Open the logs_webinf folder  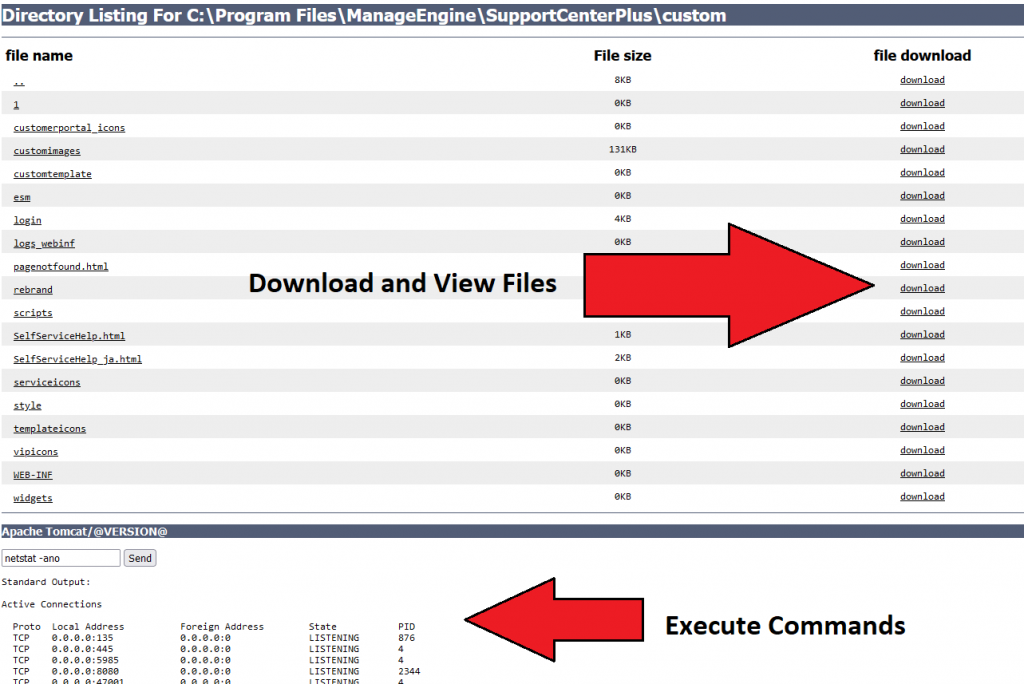click(43, 243)
